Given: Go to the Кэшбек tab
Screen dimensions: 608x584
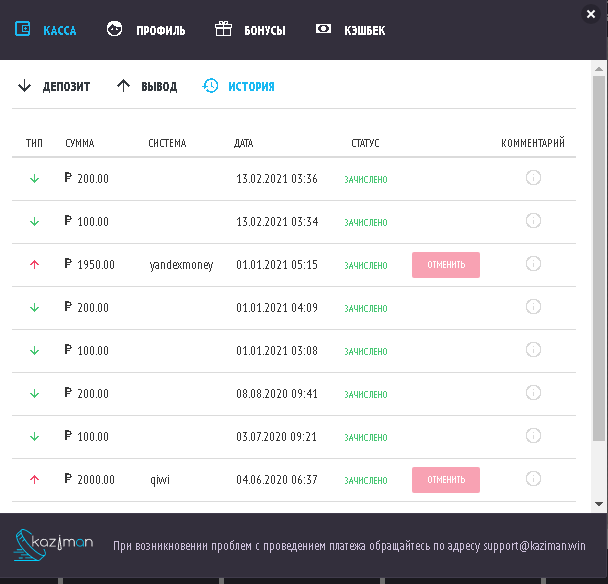Looking at the screenshot, I should click(x=350, y=30).
